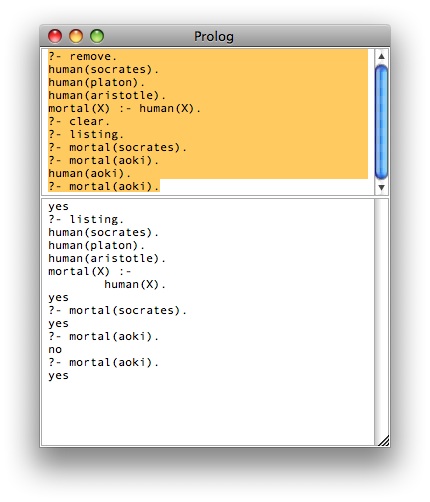Click the '?- remove.' line in input pane
The width and height of the screenshot is (430, 502).
click(83, 56)
